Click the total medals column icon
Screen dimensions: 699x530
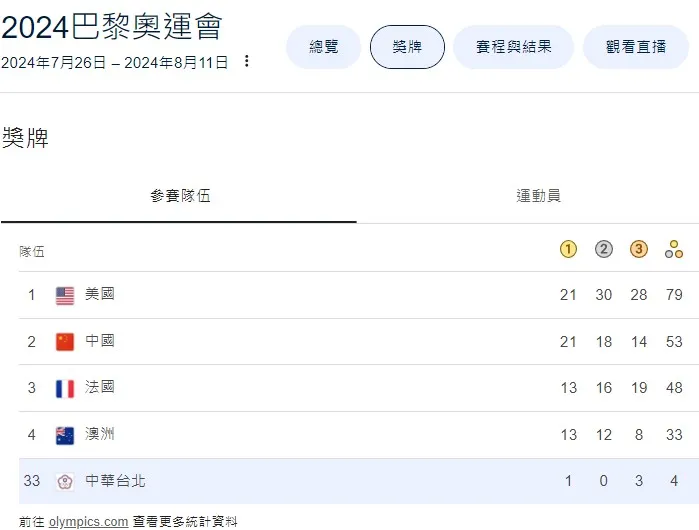[674, 250]
